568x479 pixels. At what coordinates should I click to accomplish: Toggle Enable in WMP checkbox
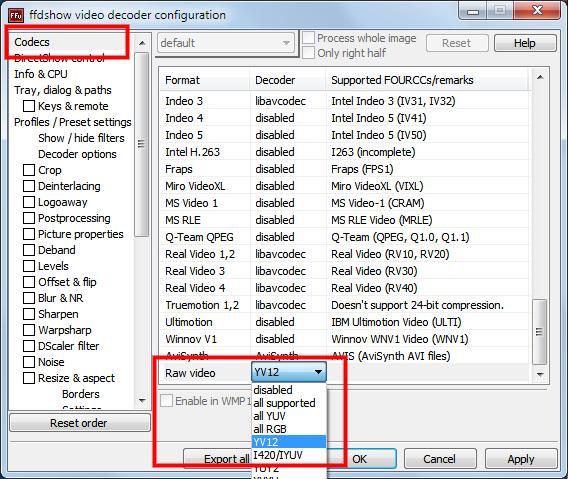point(166,401)
